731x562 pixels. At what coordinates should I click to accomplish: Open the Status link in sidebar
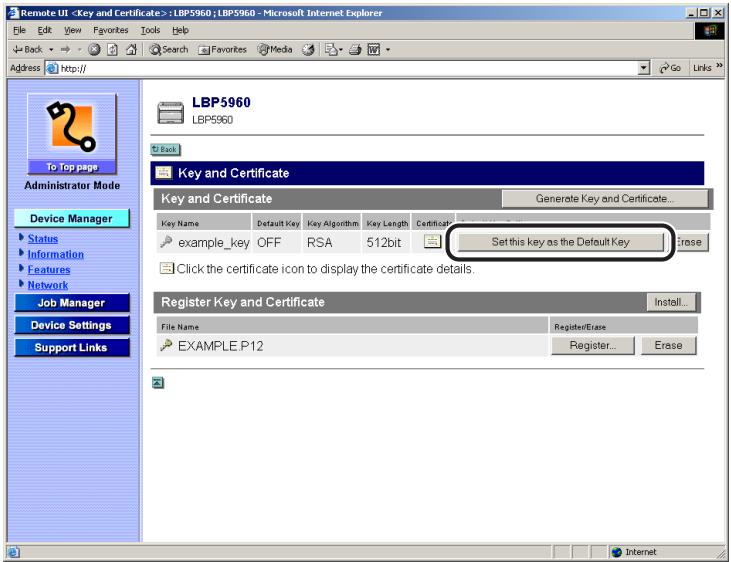(x=43, y=239)
